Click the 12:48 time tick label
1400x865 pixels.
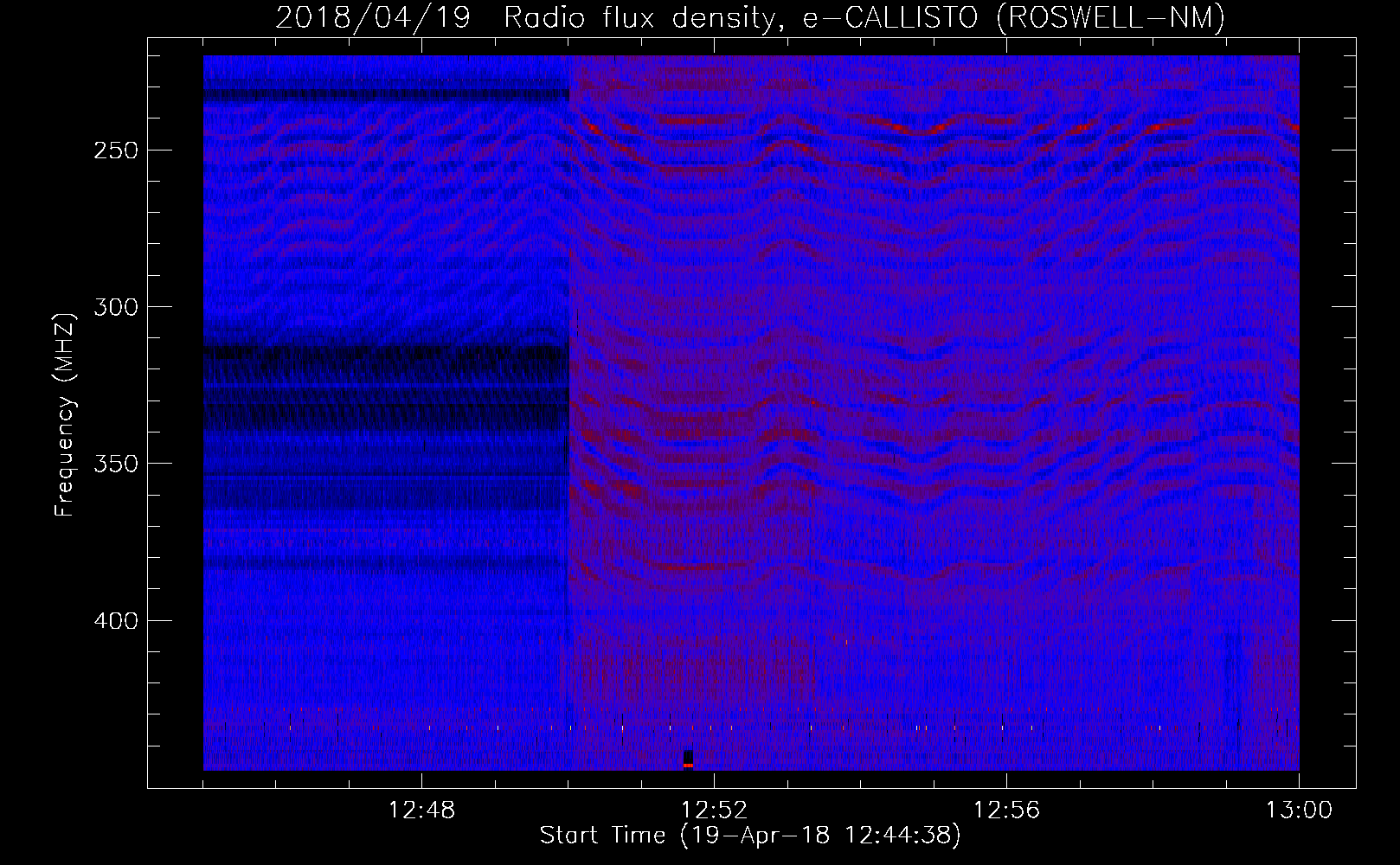point(421,811)
